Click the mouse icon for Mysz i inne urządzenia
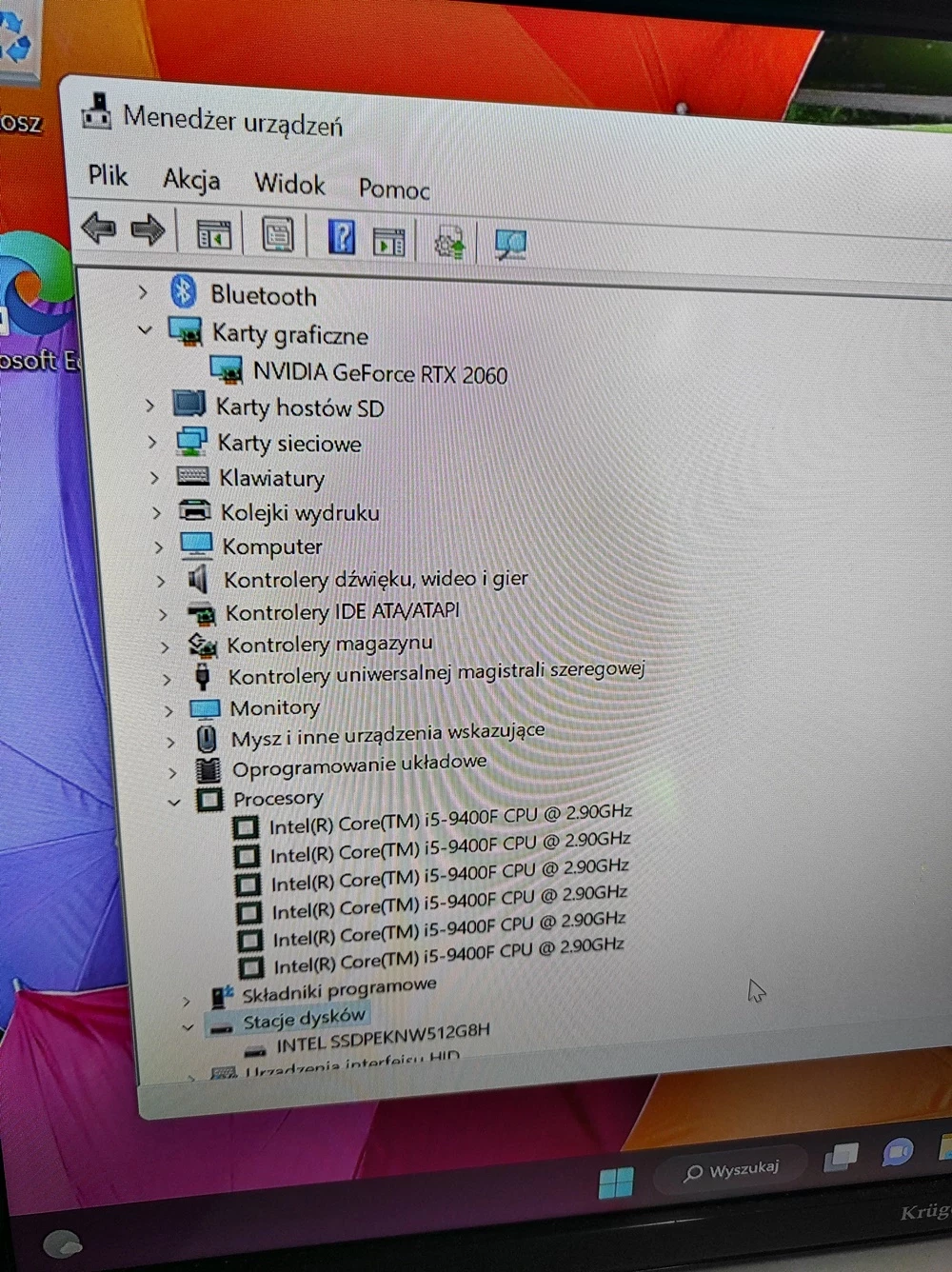 pyautogui.click(x=206, y=739)
